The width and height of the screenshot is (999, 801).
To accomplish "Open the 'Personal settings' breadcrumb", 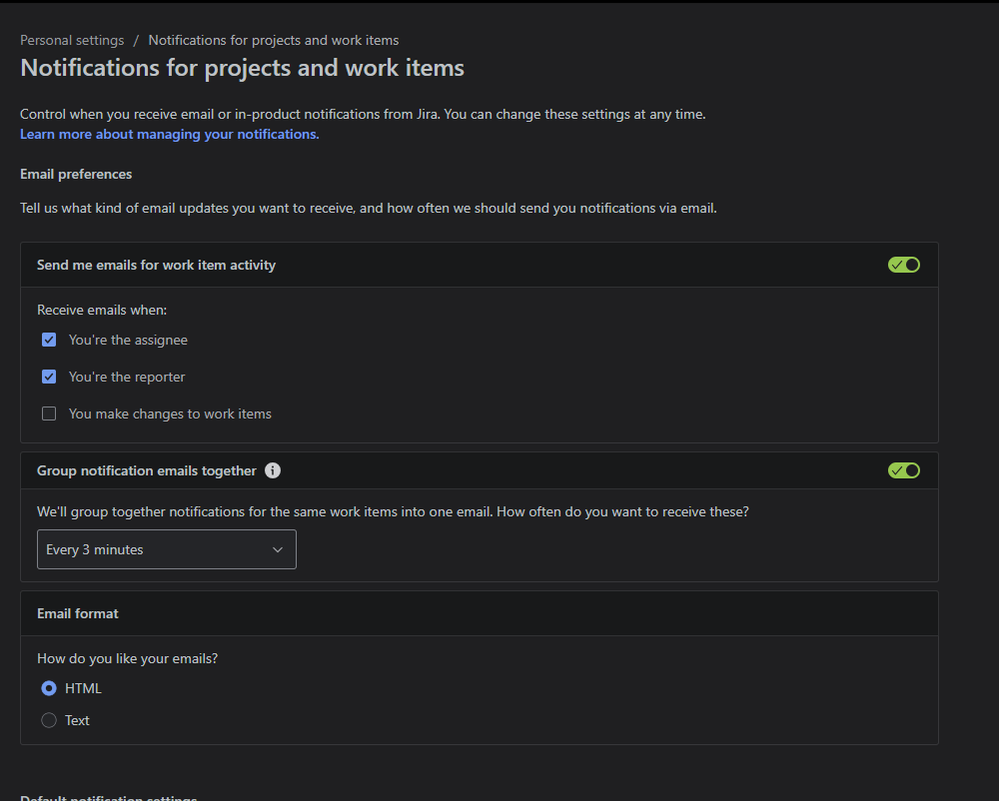I will point(71,40).
